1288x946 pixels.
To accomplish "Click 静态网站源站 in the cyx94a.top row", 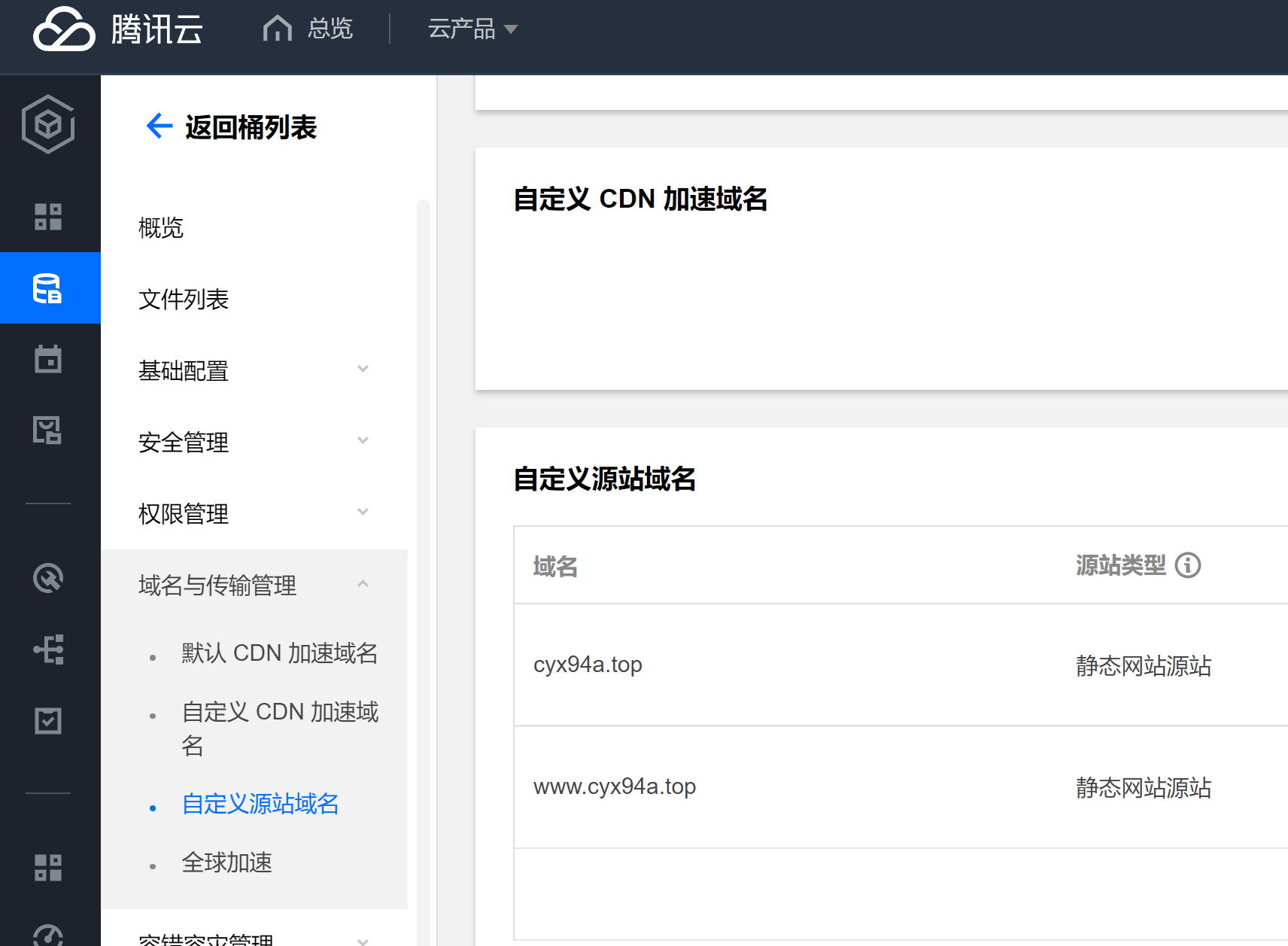I will pos(1144,666).
